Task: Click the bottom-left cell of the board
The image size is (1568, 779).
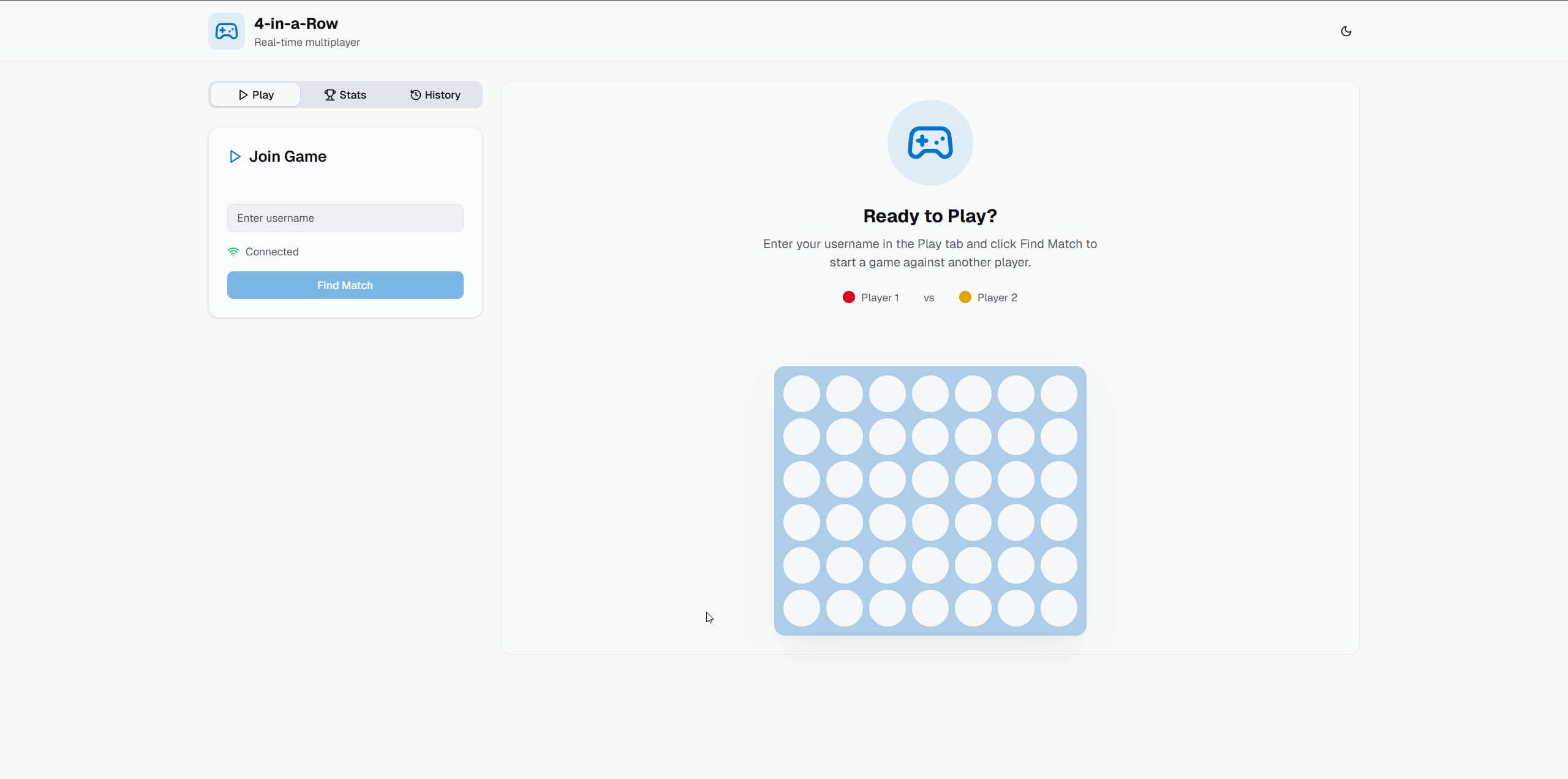Action: coord(801,608)
